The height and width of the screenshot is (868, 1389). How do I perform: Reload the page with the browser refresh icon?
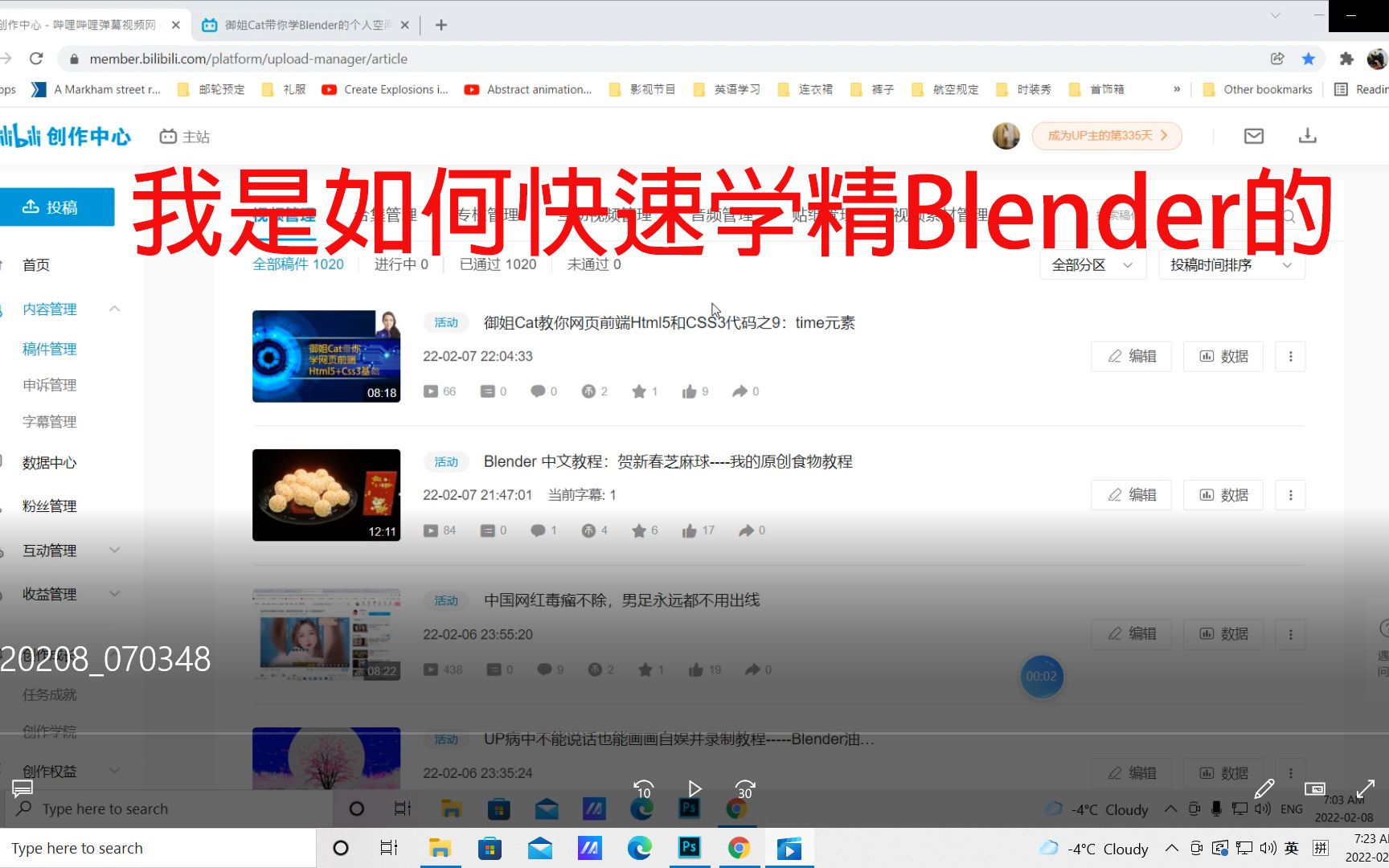pyautogui.click(x=36, y=59)
